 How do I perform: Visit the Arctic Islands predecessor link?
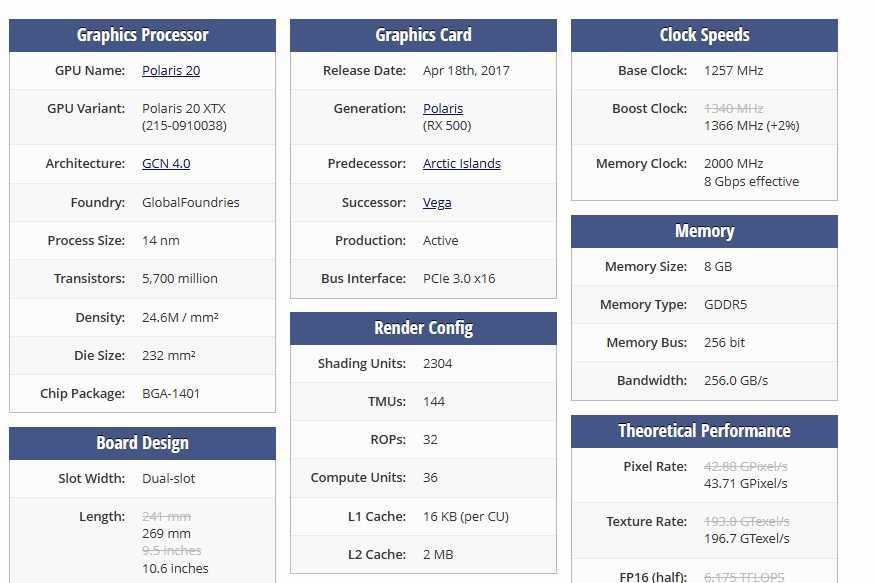click(462, 164)
